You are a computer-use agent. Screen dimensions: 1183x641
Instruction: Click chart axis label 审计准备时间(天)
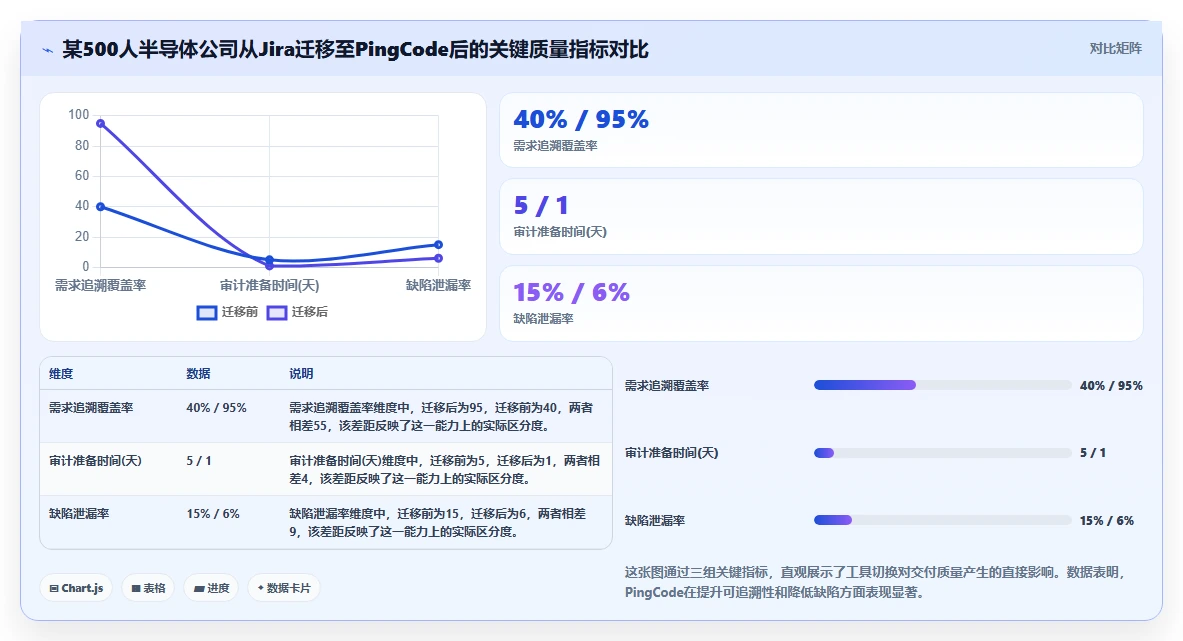pyautogui.click(x=269, y=286)
